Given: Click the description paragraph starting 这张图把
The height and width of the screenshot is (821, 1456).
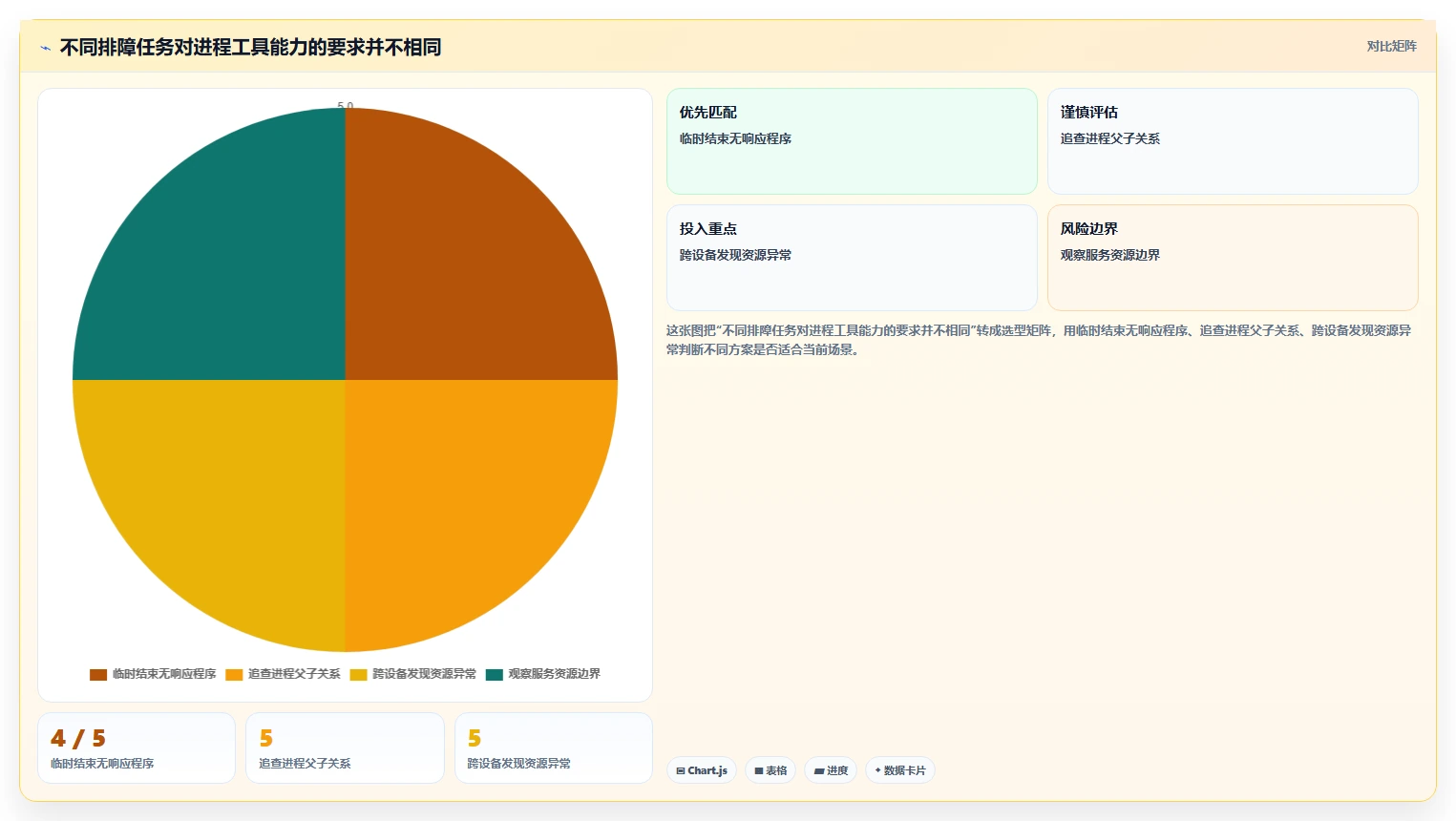Looking at the screenshot, I should (x=1039, y=340).
